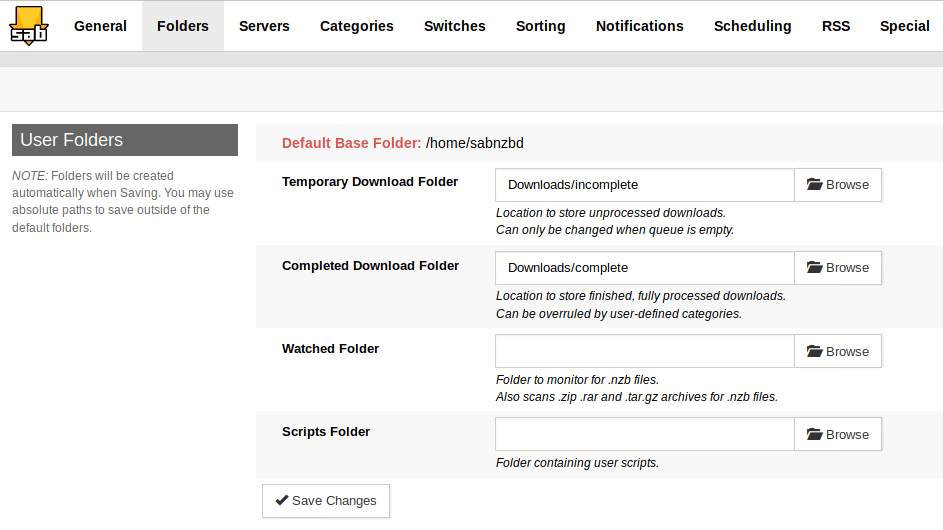943x530 pixels.
Task: Browse for the Watched Folder
Action: [838, 352]
